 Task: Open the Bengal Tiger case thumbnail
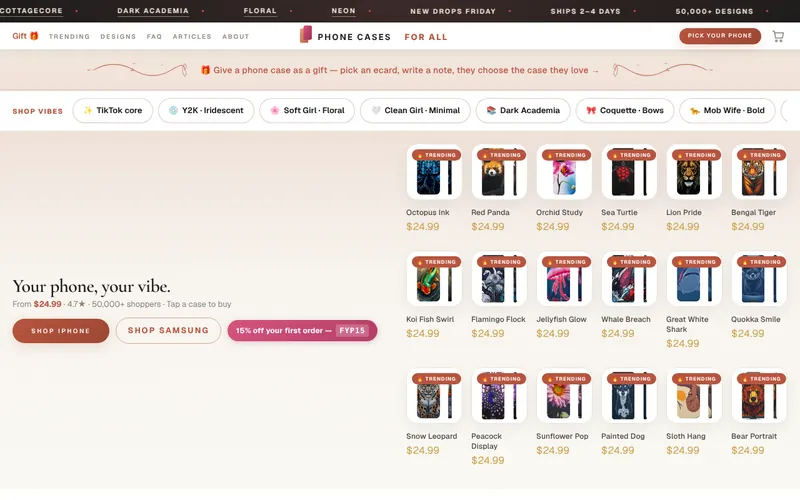[x=759, y=172]
